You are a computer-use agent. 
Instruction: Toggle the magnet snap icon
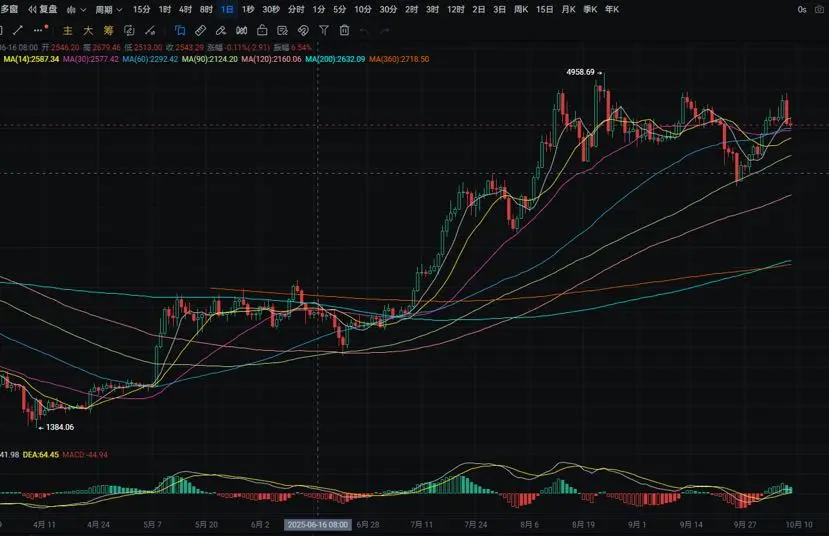(303, 31)
